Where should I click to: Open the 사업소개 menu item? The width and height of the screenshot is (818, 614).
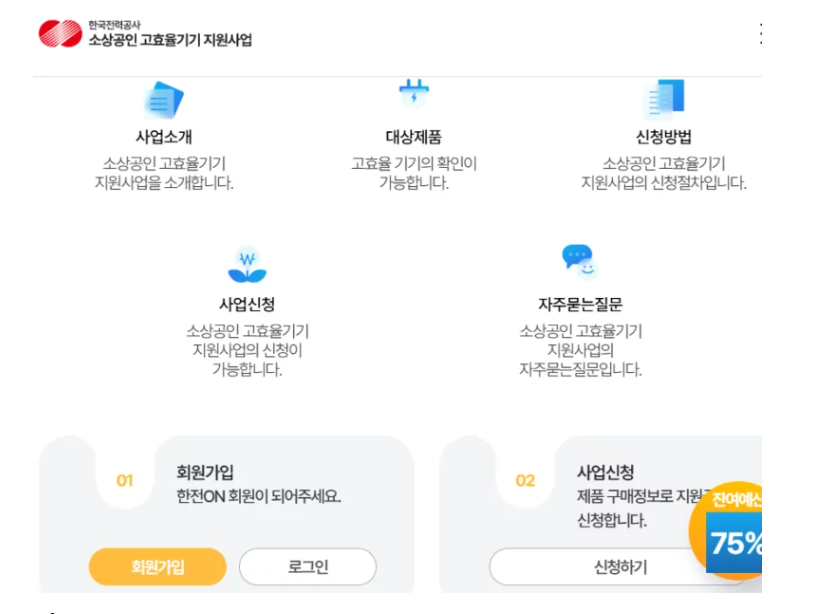coord(163,138)
